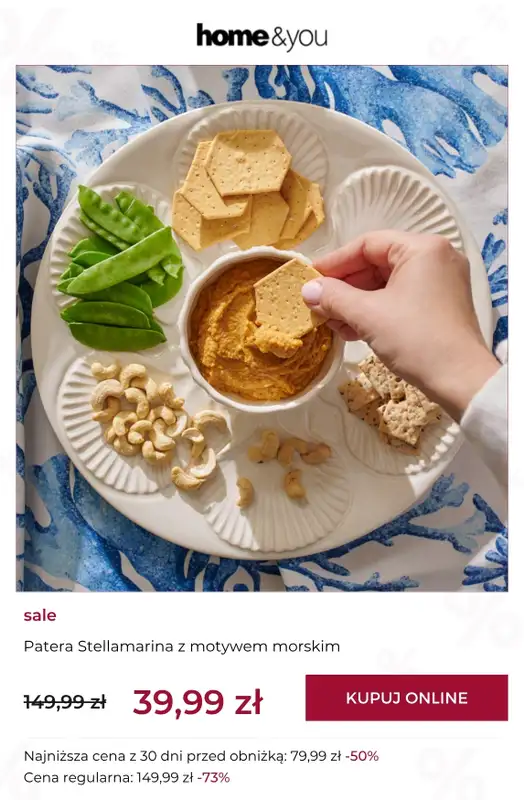Click the 39,99 zł sale price
The width and height of the screenshot is (524, 800).
[198, 702]
